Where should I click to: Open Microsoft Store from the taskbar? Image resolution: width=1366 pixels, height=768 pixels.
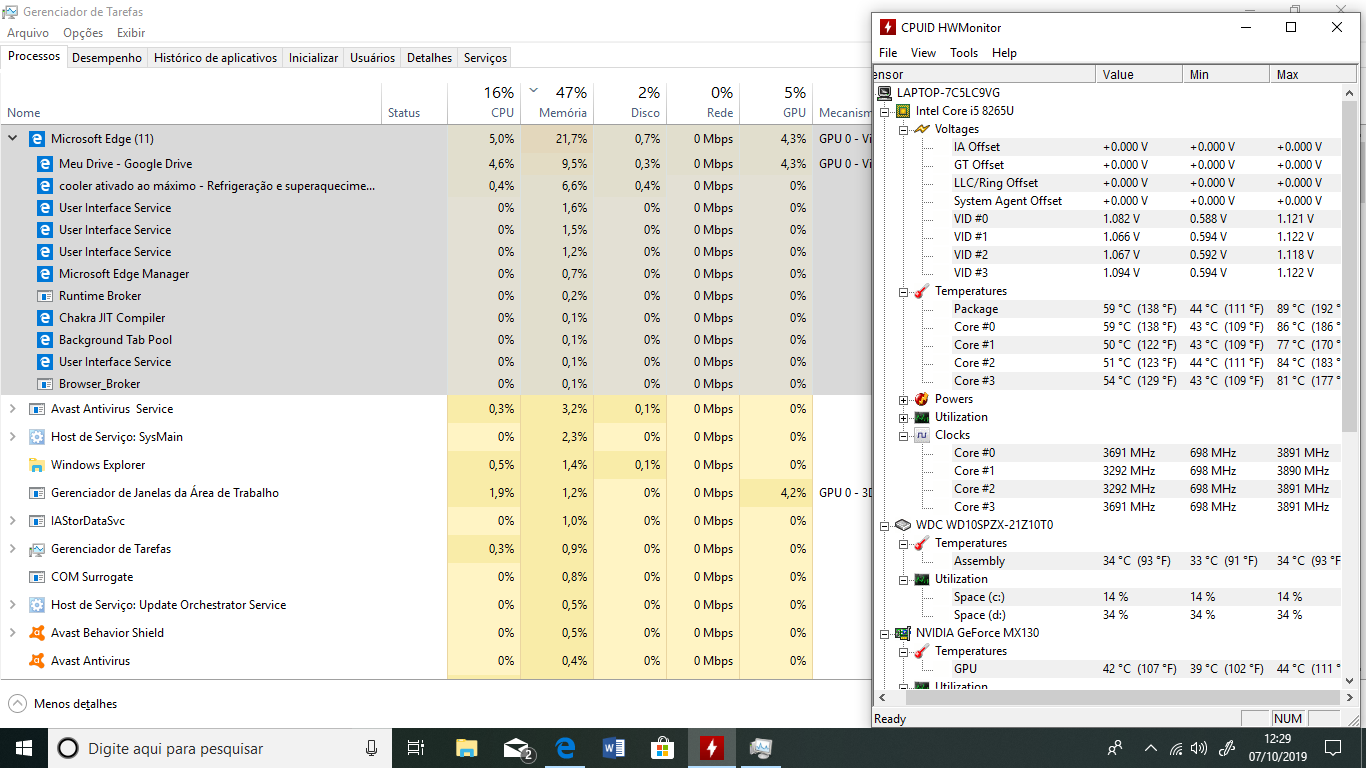click(x=662, y=748)
